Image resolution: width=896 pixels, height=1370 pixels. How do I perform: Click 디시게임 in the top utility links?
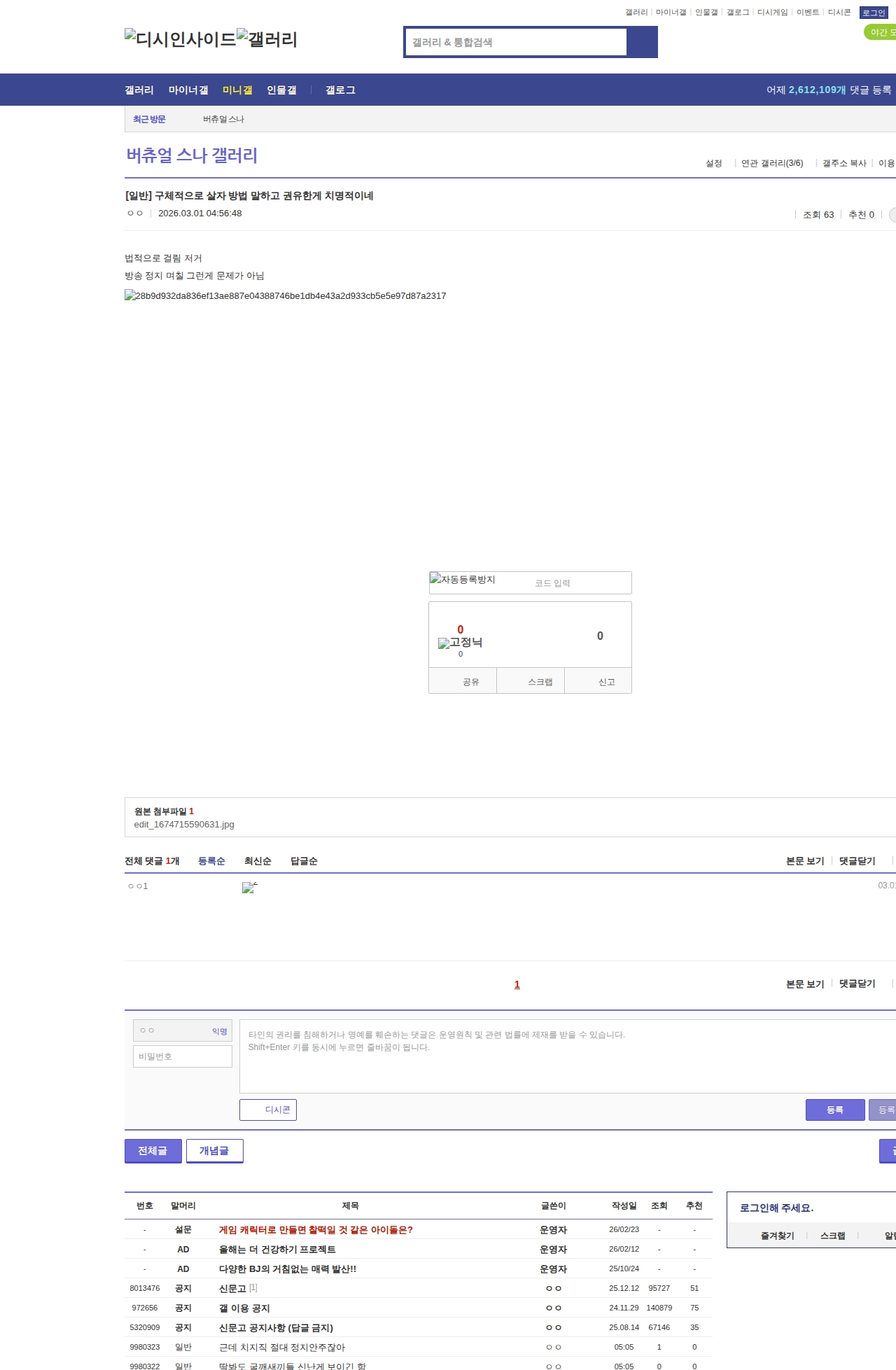(773, 13)
